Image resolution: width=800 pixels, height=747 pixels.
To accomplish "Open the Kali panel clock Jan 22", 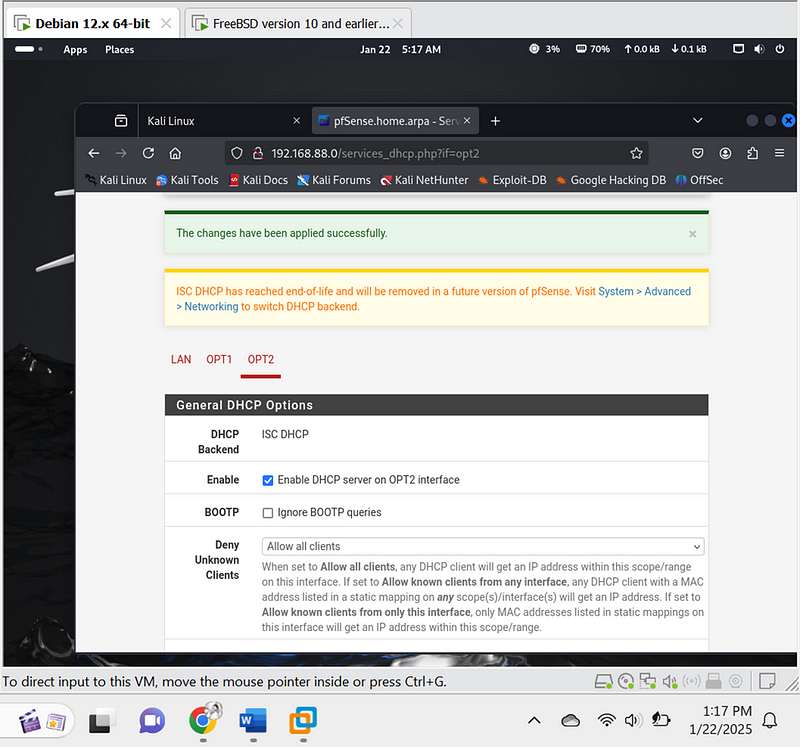I will click(x=400, y=49).
